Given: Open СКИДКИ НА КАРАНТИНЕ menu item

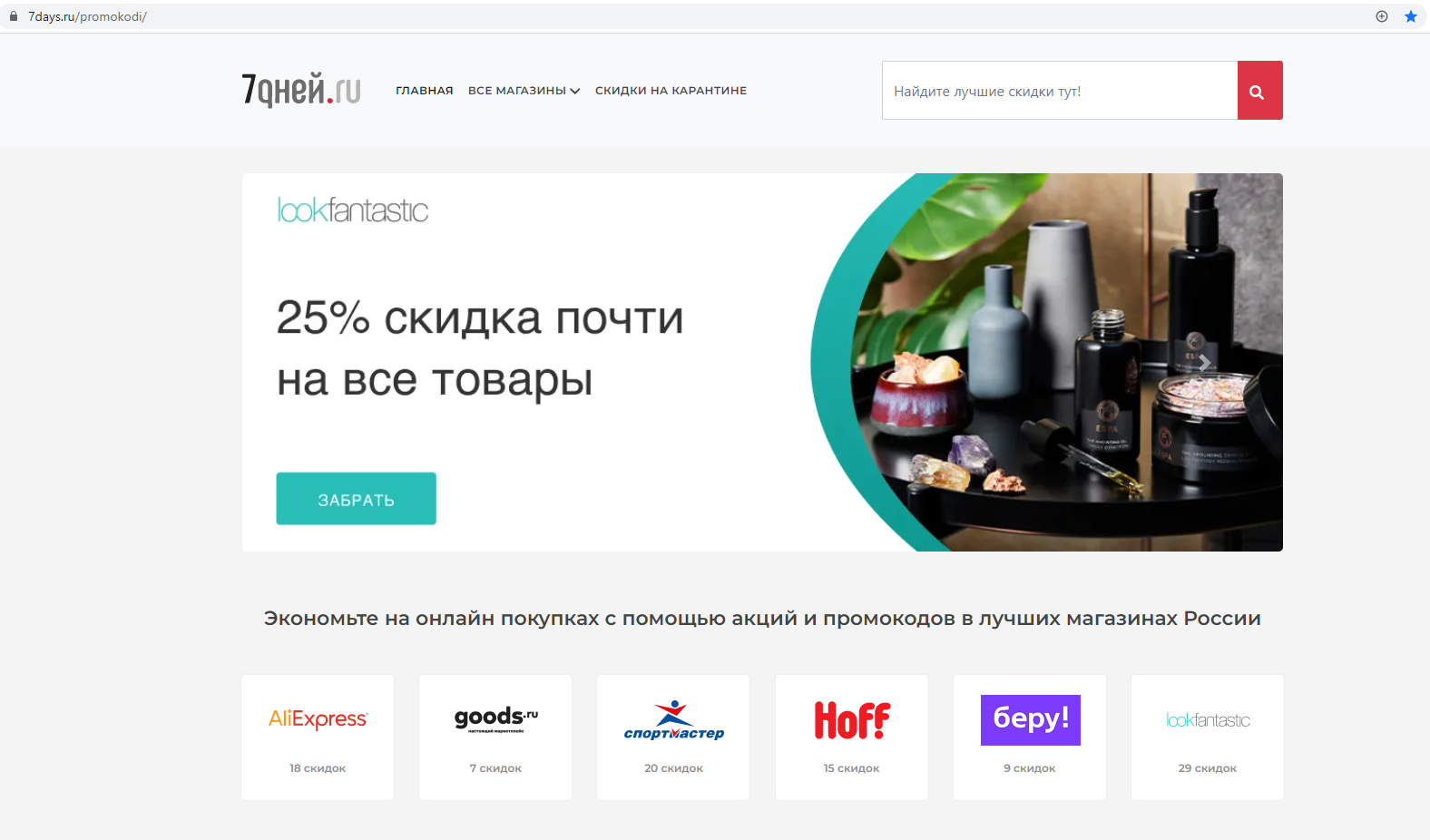Looking at the screenshot, I should tap(671, 91).
